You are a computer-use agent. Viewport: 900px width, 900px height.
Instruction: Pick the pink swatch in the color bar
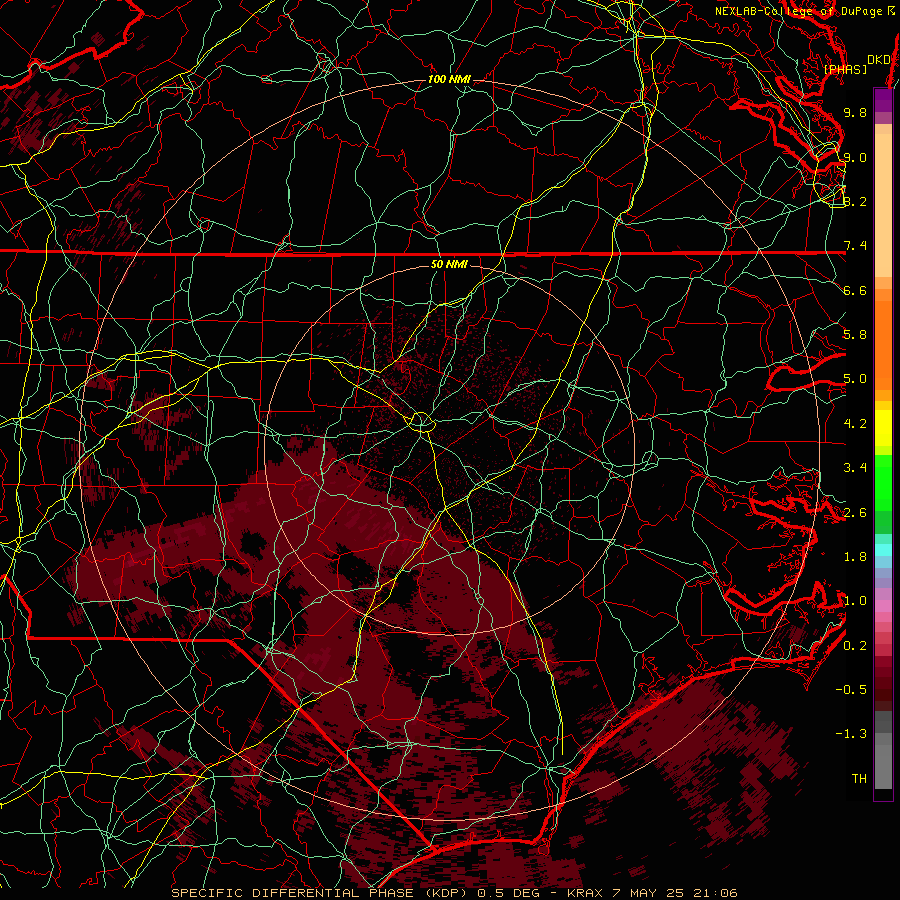(883, 606)
